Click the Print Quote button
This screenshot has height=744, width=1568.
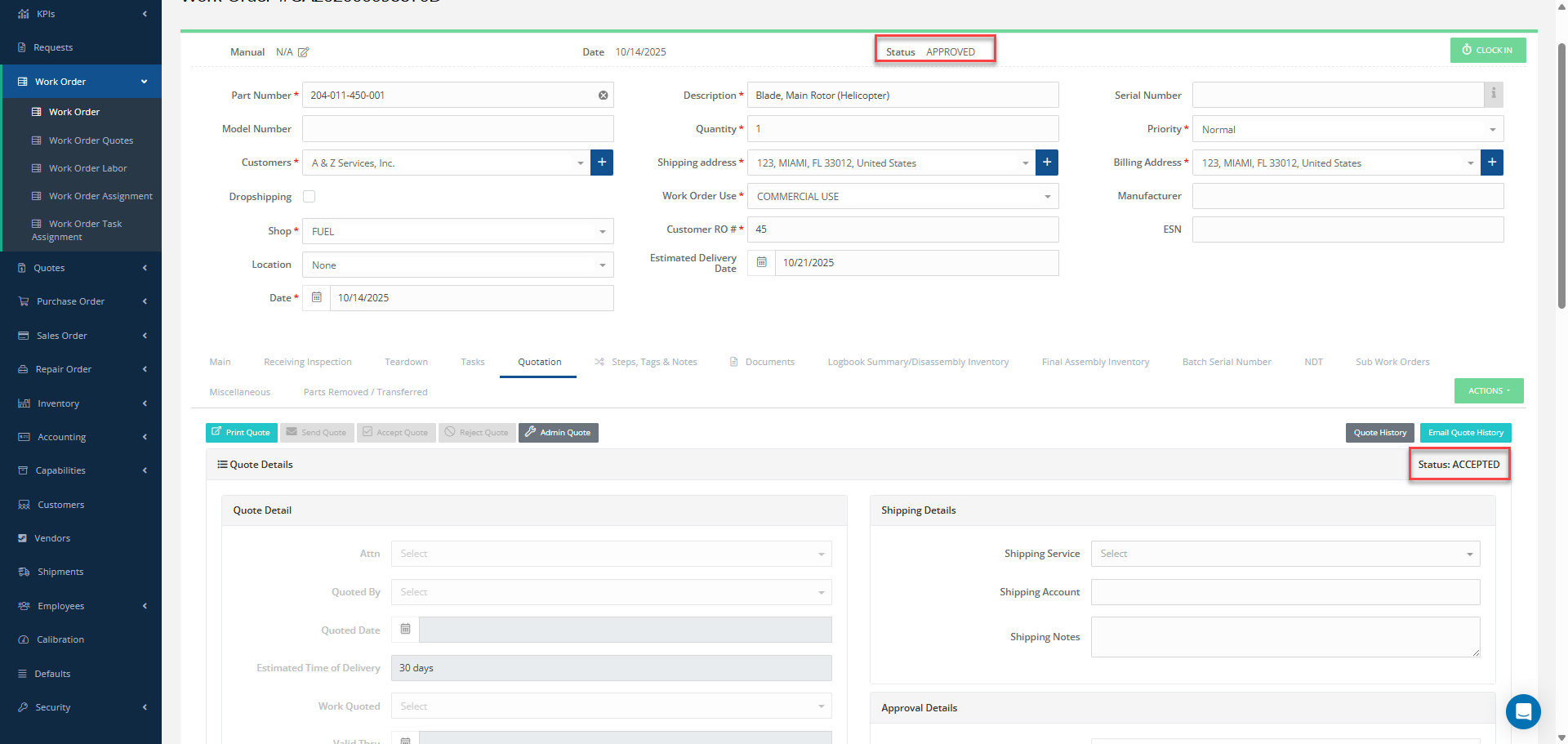coord(242,433)
